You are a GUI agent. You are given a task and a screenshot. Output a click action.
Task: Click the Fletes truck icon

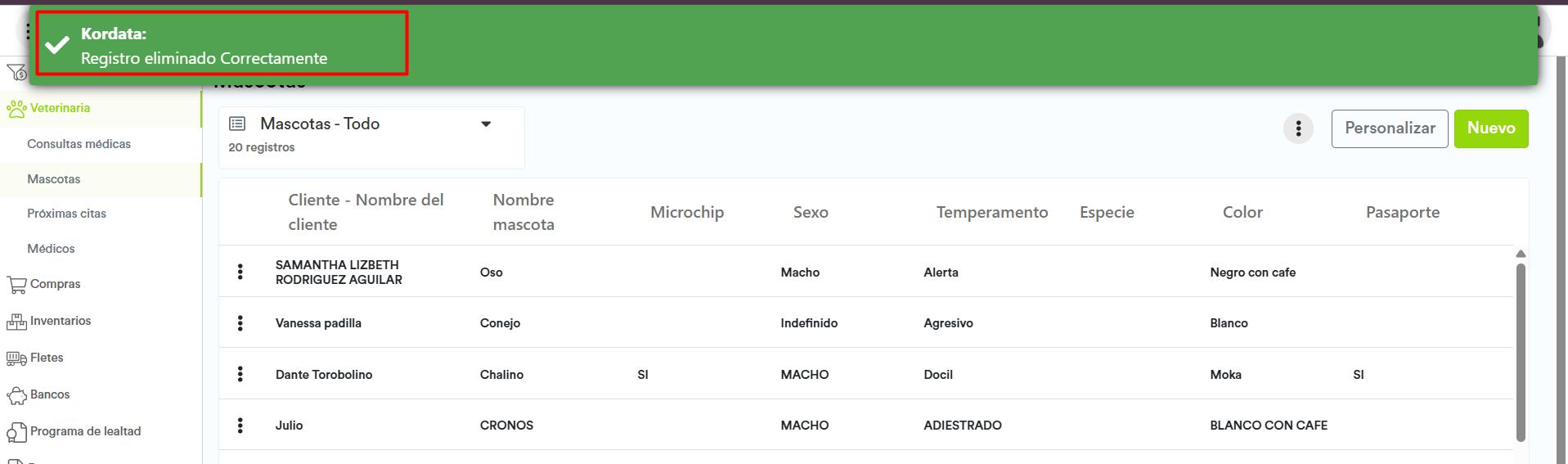[x=16, y=358]
